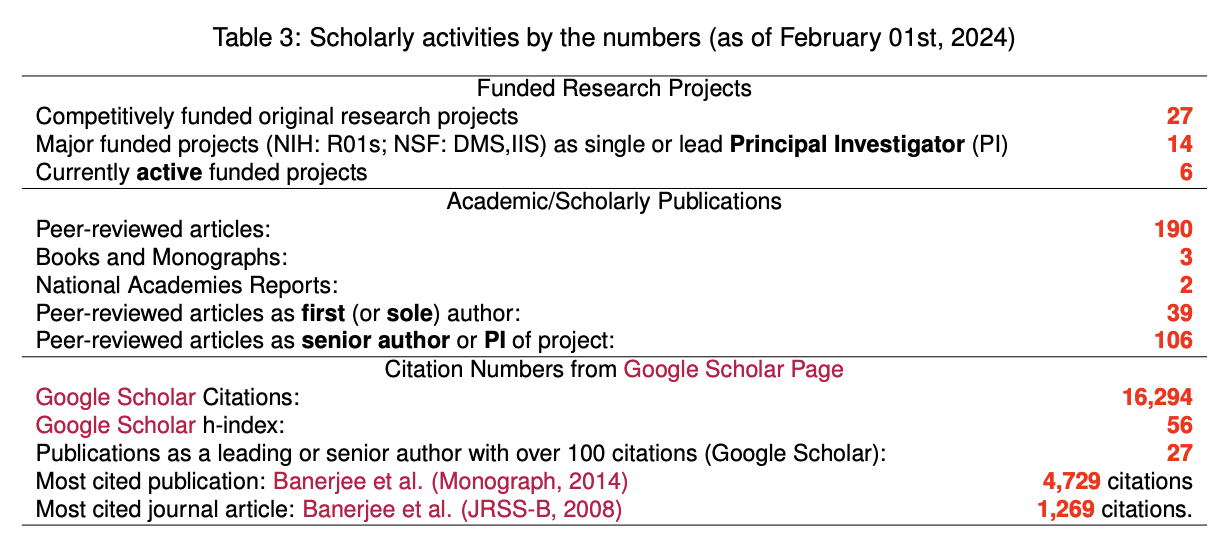1232x549 pixels.
Task: Click the major funded projects count 14
Action: [1180, 144]
